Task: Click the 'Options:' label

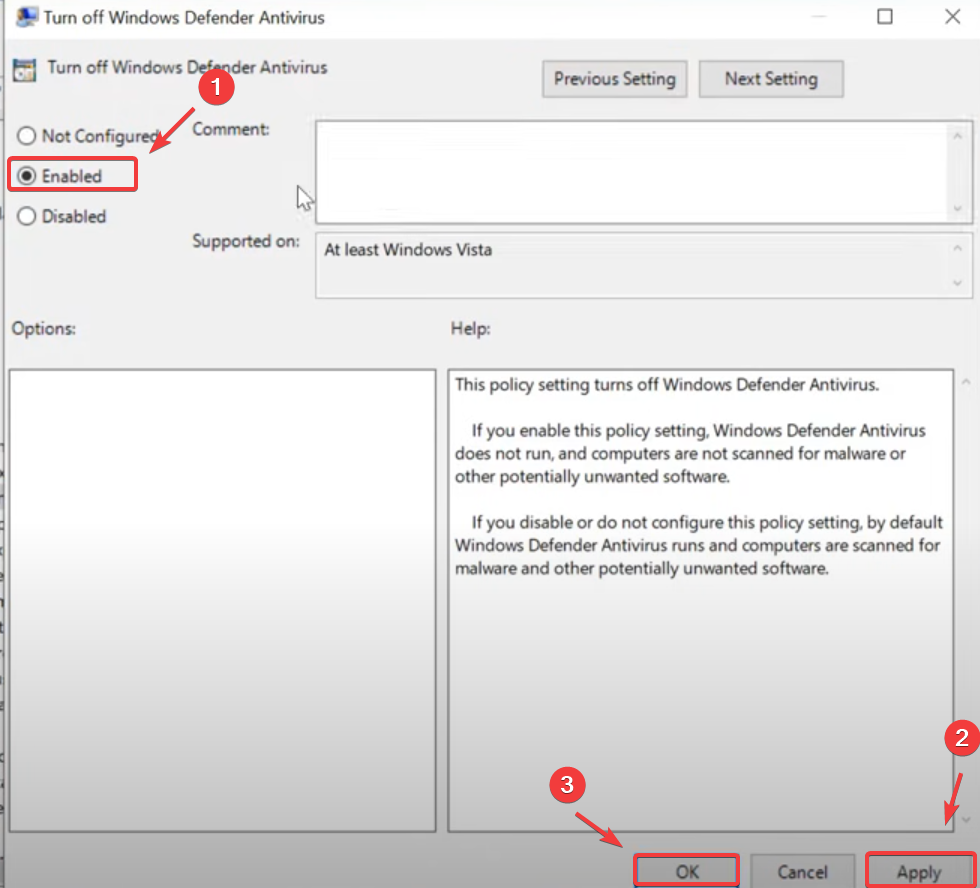Action: pos(44,329)
